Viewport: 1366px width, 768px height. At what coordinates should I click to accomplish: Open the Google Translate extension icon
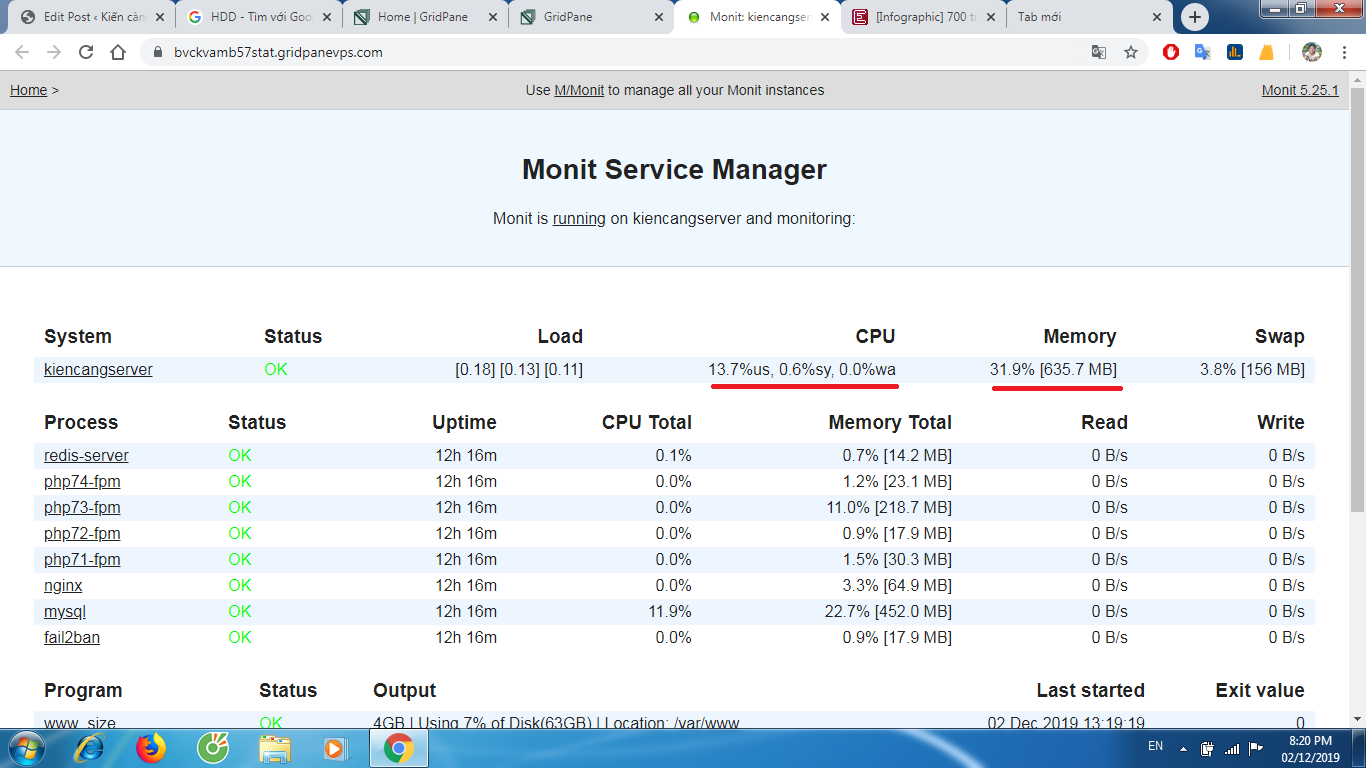tap(1202, 51)
